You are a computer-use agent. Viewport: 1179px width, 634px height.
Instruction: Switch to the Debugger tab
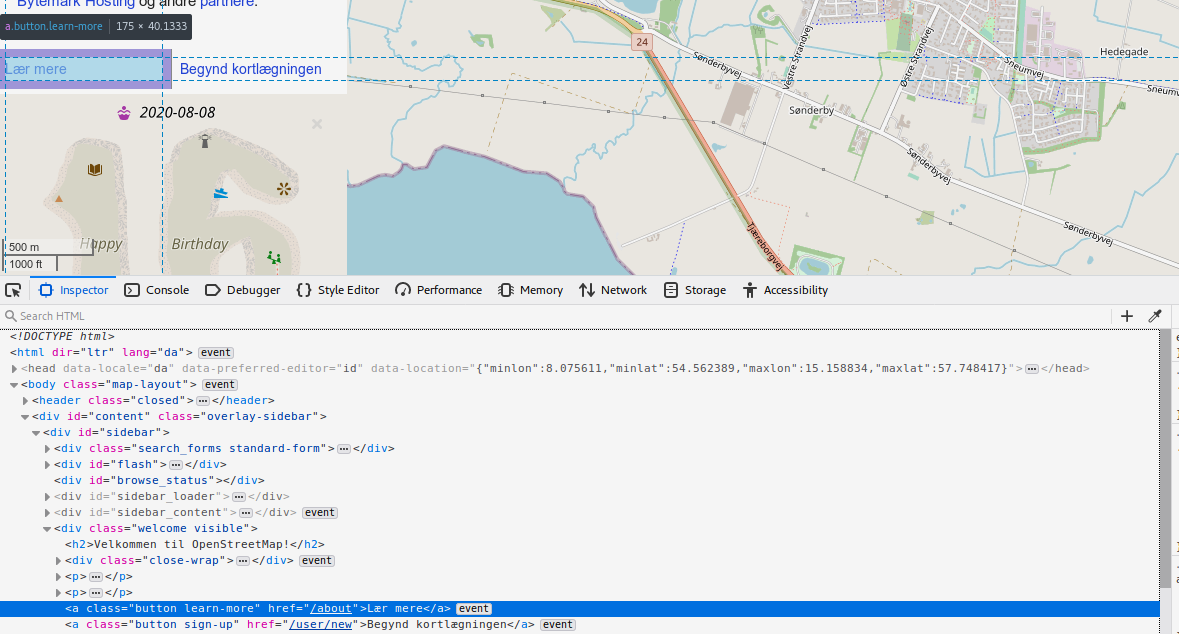242,290
